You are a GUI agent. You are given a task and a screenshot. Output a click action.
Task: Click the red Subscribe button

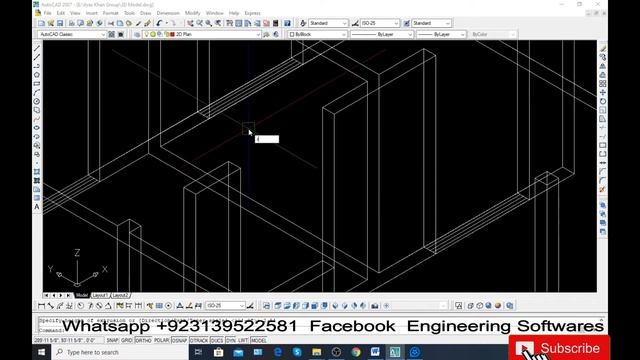click(559, 348)
